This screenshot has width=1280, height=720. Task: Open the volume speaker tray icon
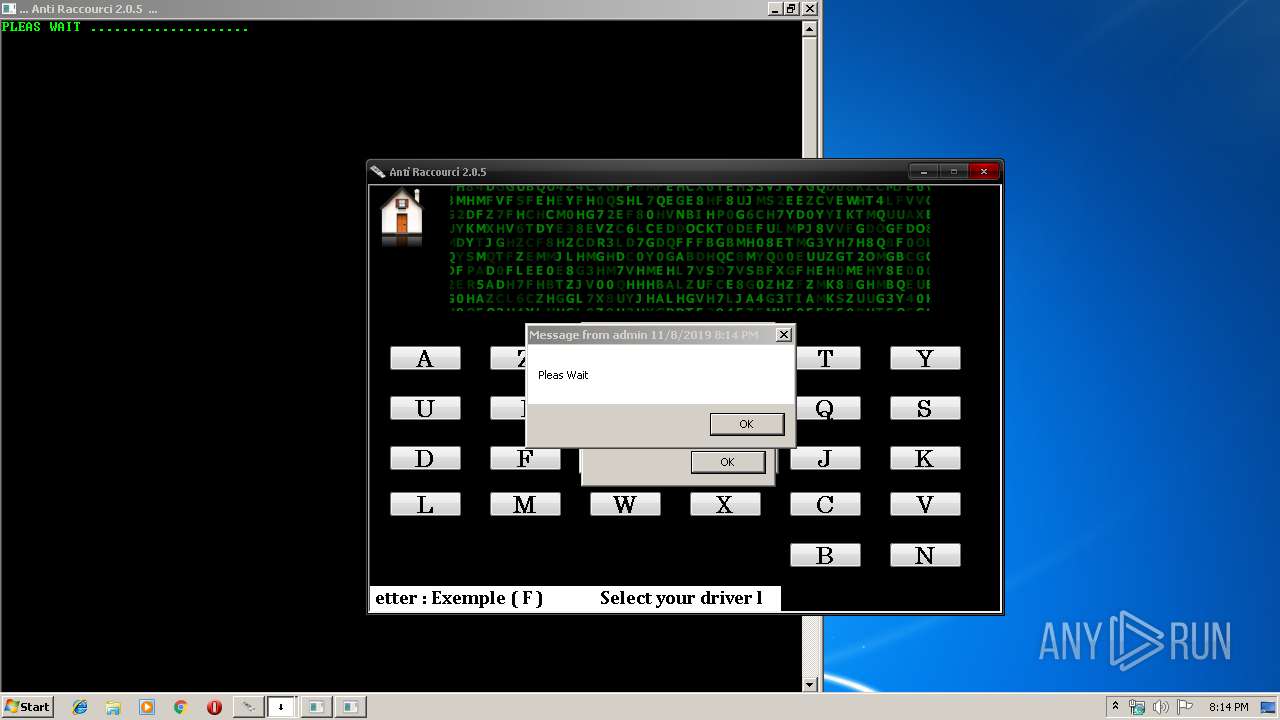point(1161,707)
